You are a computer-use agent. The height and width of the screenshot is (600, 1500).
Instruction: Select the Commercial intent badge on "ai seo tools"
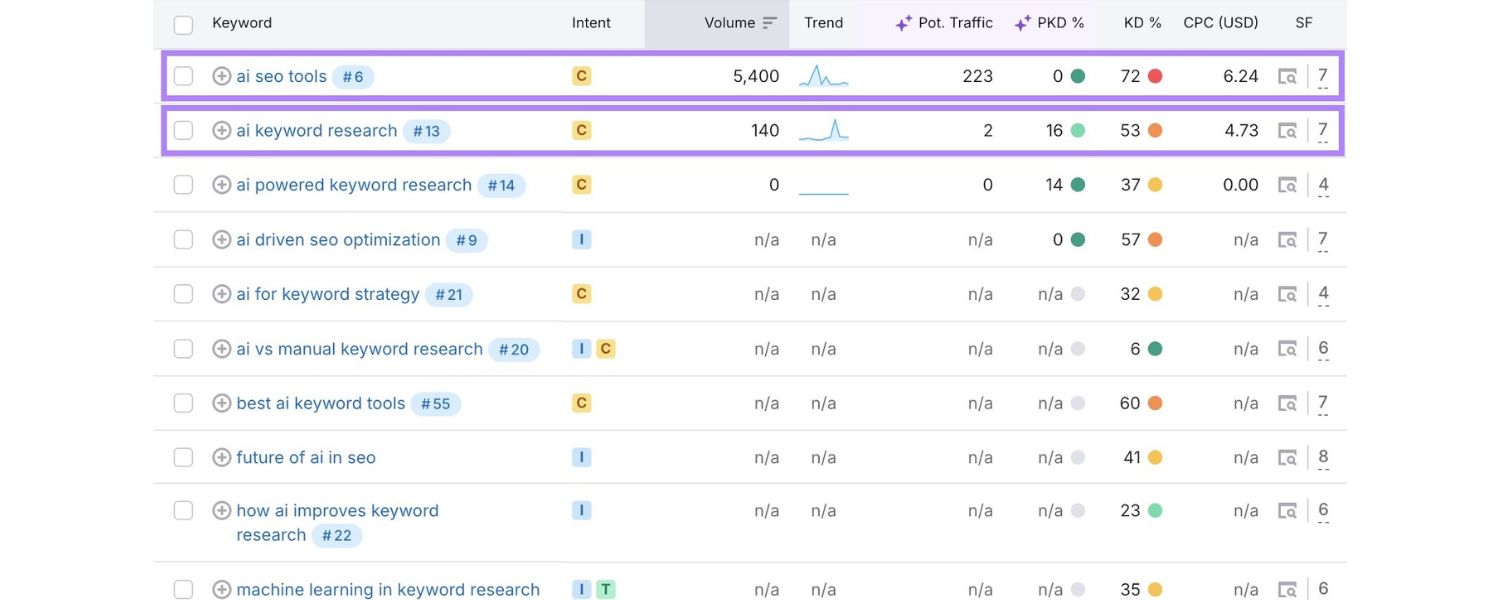point(581,75)
